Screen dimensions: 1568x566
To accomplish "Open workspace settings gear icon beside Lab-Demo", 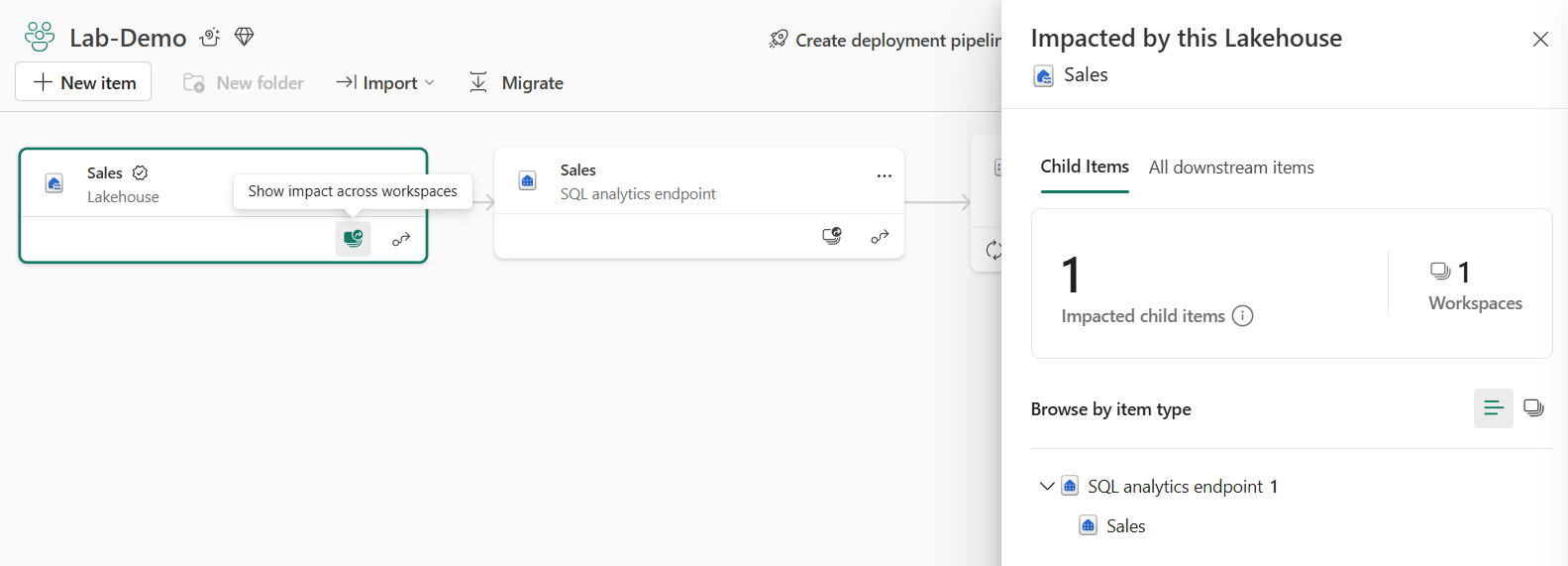I will [x=209, y=37].
